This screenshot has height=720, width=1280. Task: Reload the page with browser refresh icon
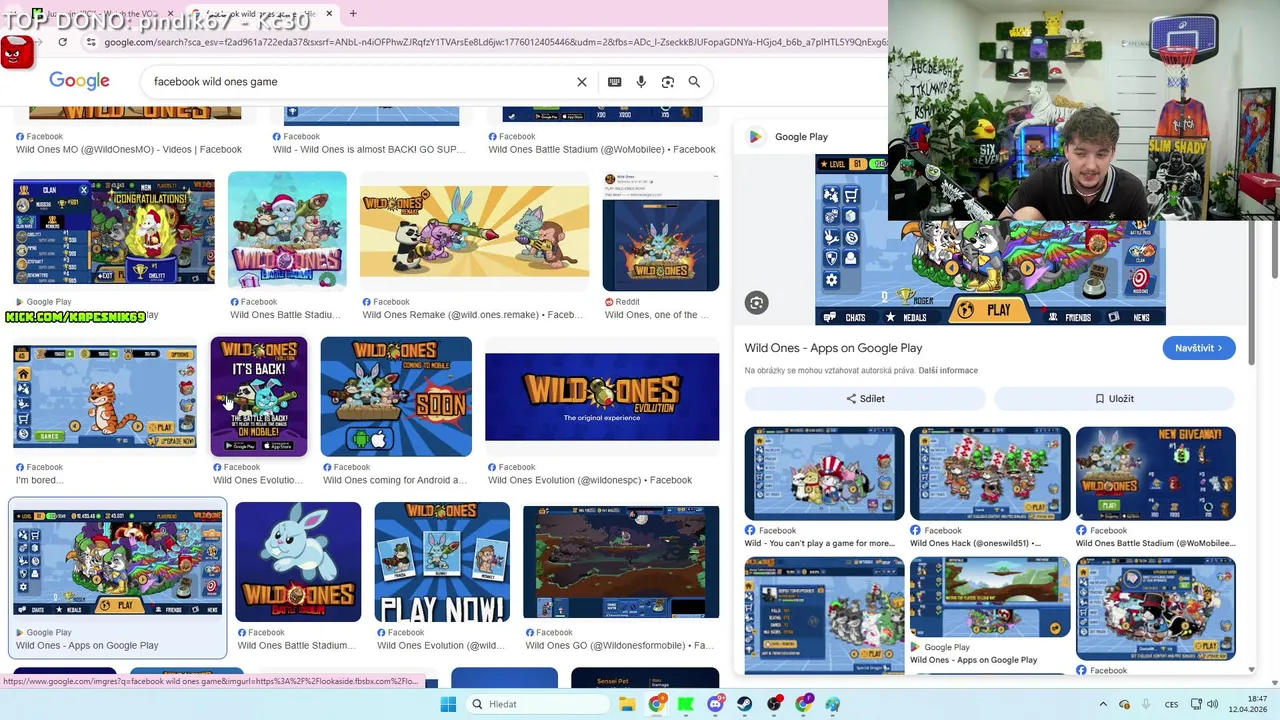[63, 42]
